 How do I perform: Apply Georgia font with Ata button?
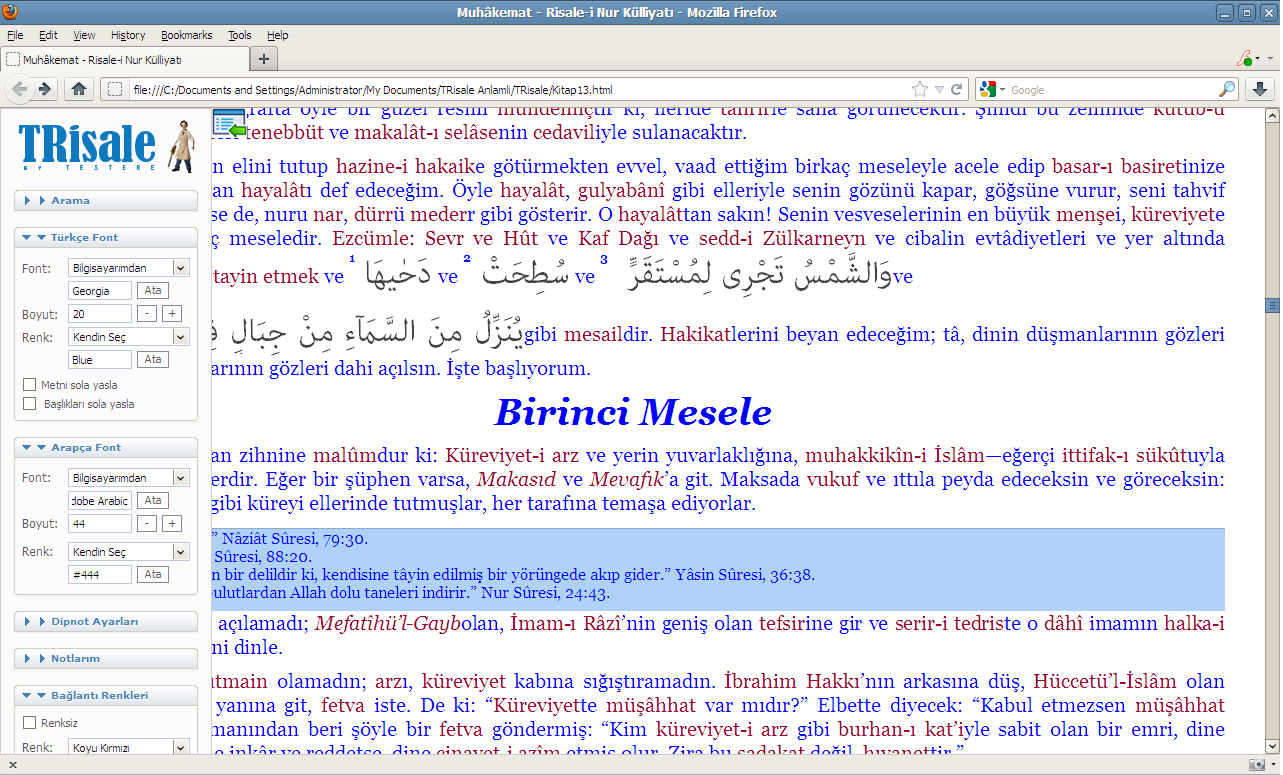point(153,291)
